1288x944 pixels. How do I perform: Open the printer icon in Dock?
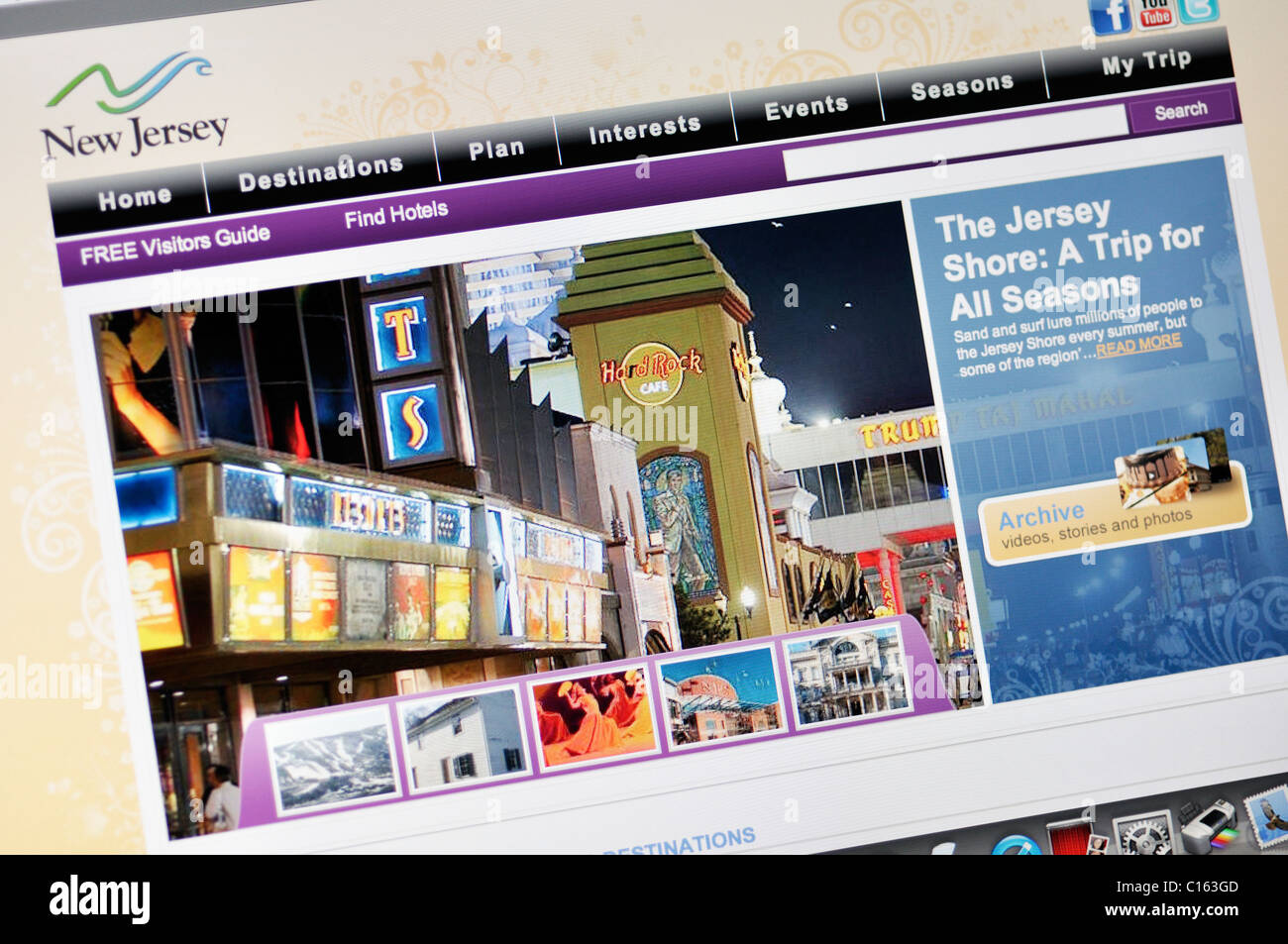pos(1209,824)
